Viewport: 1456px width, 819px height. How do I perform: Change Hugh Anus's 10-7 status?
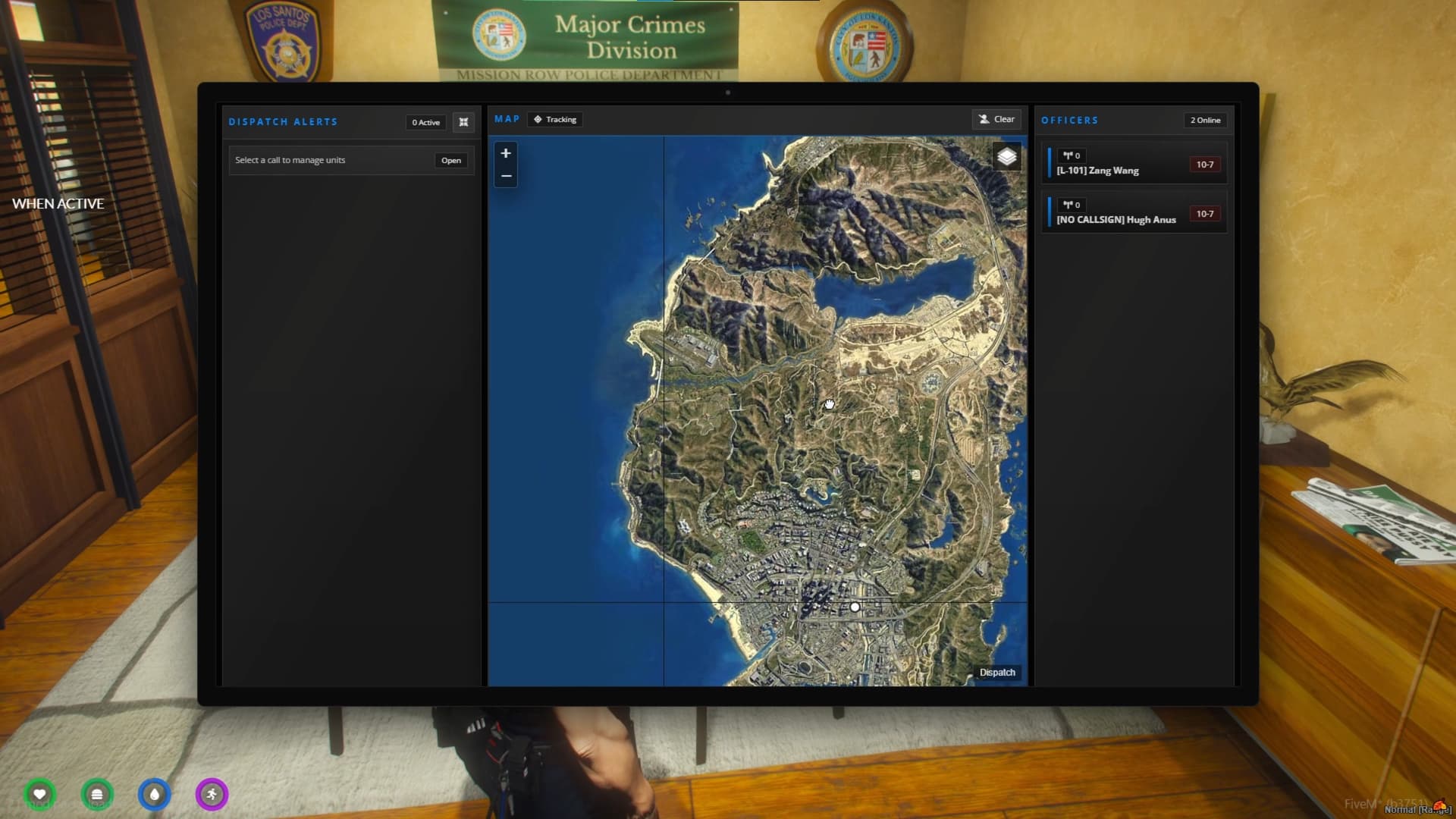coord(1205,214)
